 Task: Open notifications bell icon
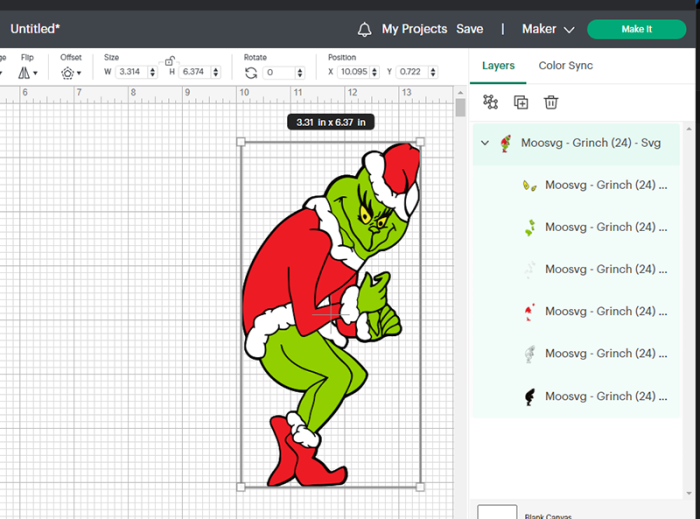point(364,29)
